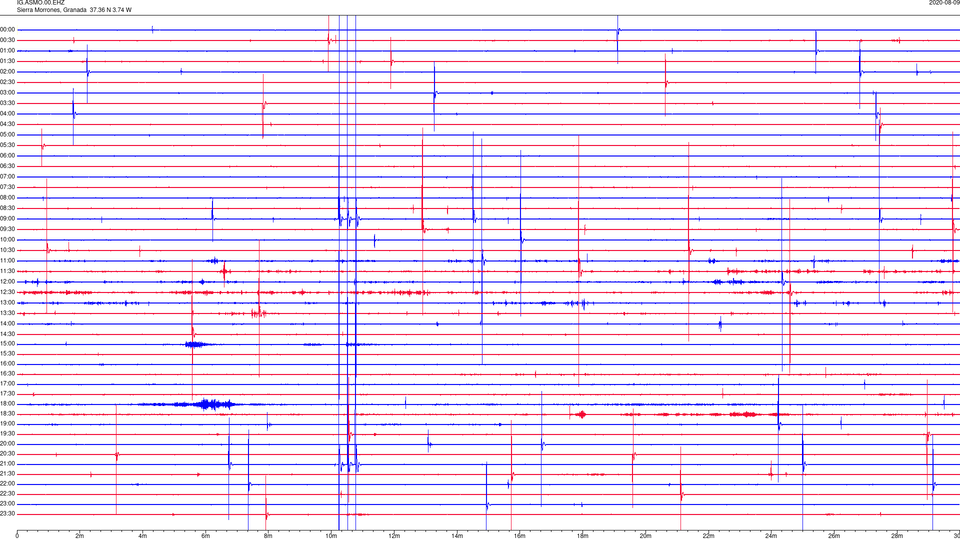Select the 12:30 row label
The width and height of the screenshot is (960, 540).
pos(8,292)
